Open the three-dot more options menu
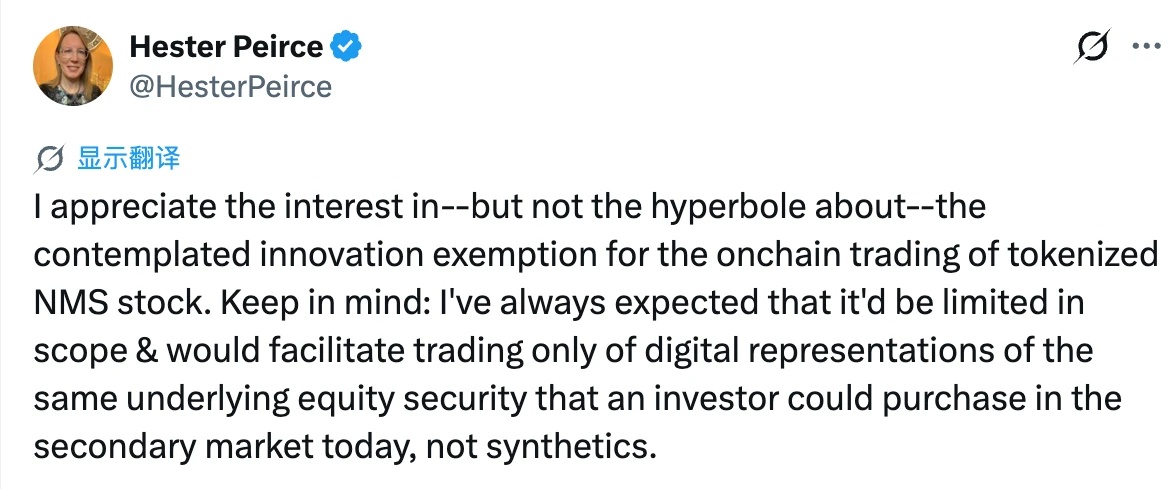Viewport: 1175px width, 489px height. (1145, 46)
